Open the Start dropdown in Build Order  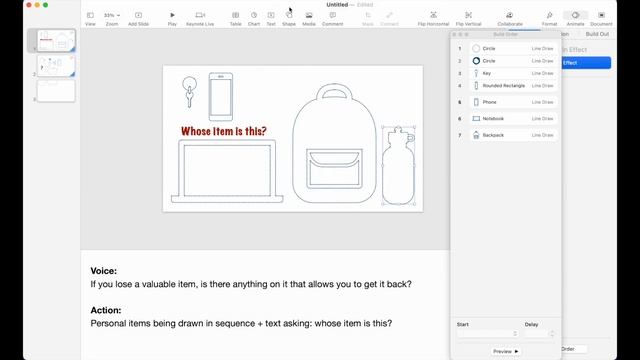click(x=488, y=334)
